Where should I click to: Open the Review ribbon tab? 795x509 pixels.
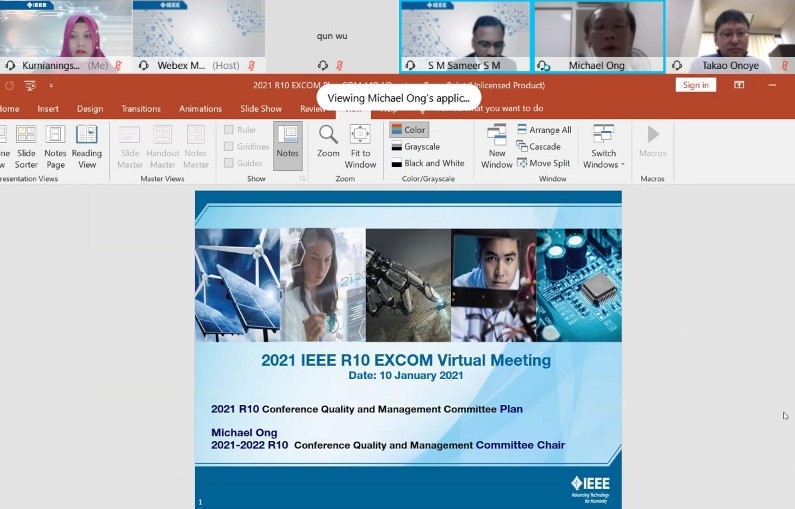coord(312,108)
